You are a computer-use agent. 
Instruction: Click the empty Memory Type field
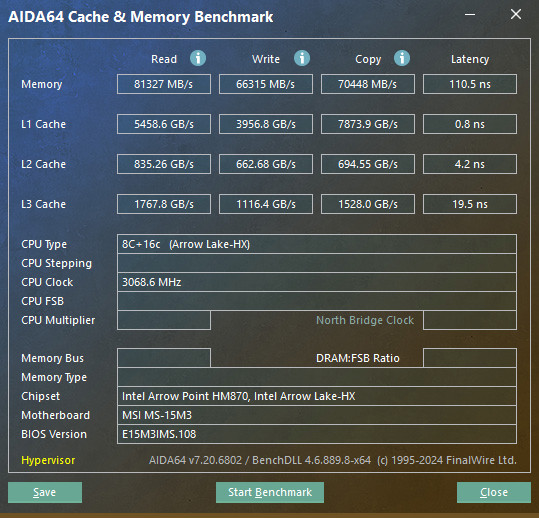point(317,377)
